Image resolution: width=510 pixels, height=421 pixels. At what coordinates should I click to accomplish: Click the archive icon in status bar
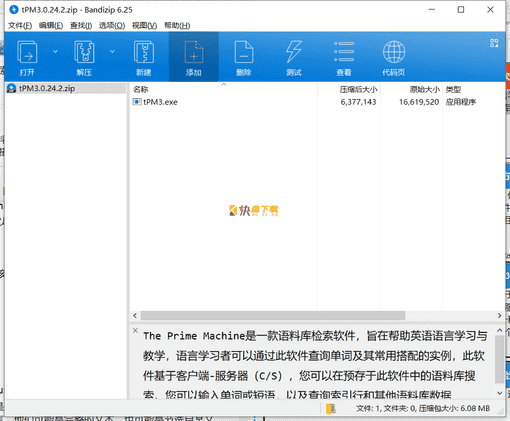tap(331, 408)
